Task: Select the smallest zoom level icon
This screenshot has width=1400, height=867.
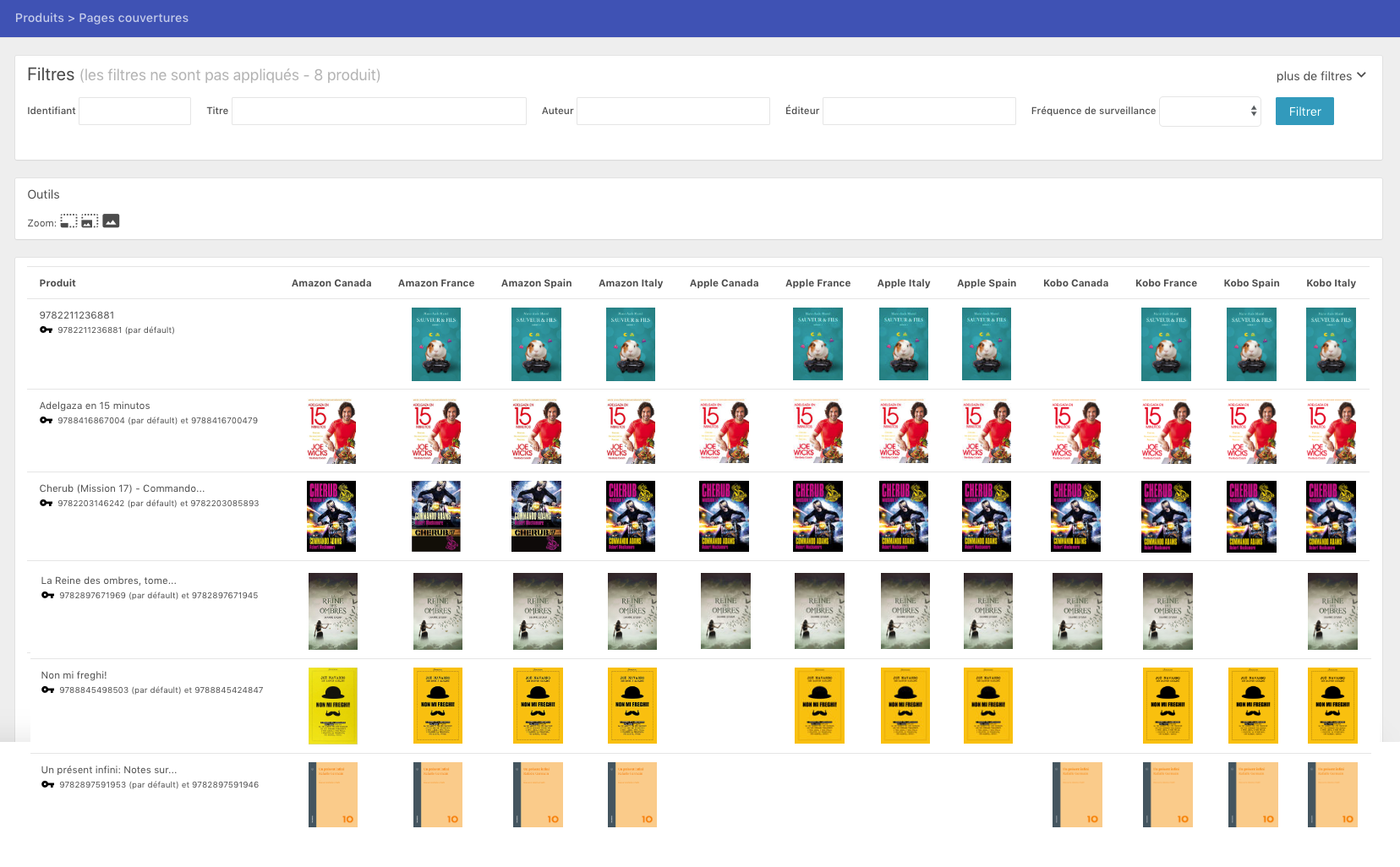Action: pos(68,221)
